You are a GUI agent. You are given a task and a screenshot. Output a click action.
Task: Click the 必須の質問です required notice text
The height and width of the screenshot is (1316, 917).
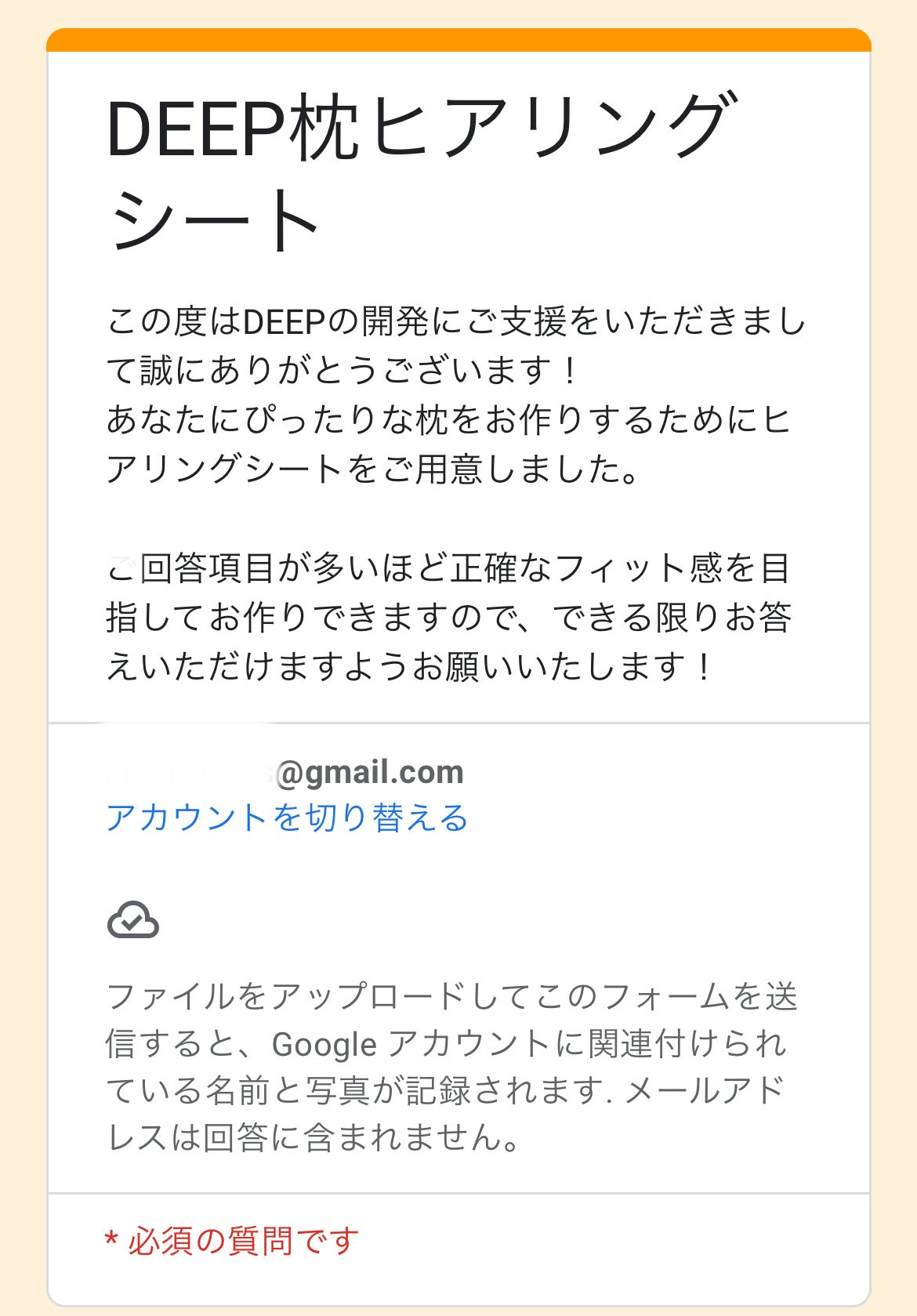[243, 1242]
